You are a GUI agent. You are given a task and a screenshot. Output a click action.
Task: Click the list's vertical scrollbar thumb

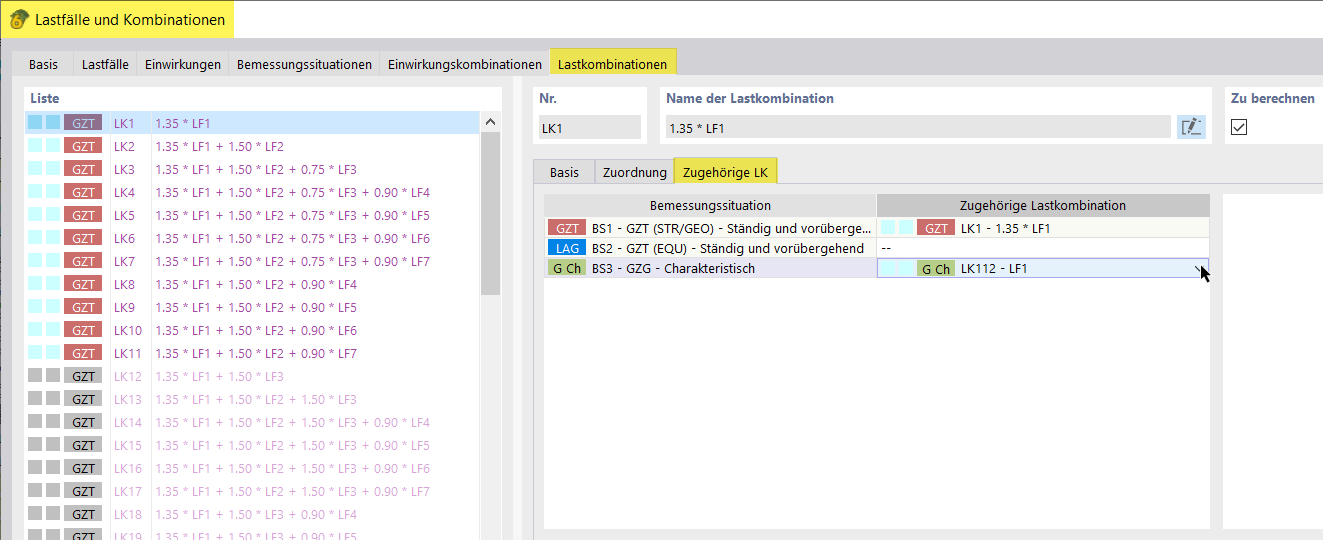pyautogui.click(x=490, y=214)
